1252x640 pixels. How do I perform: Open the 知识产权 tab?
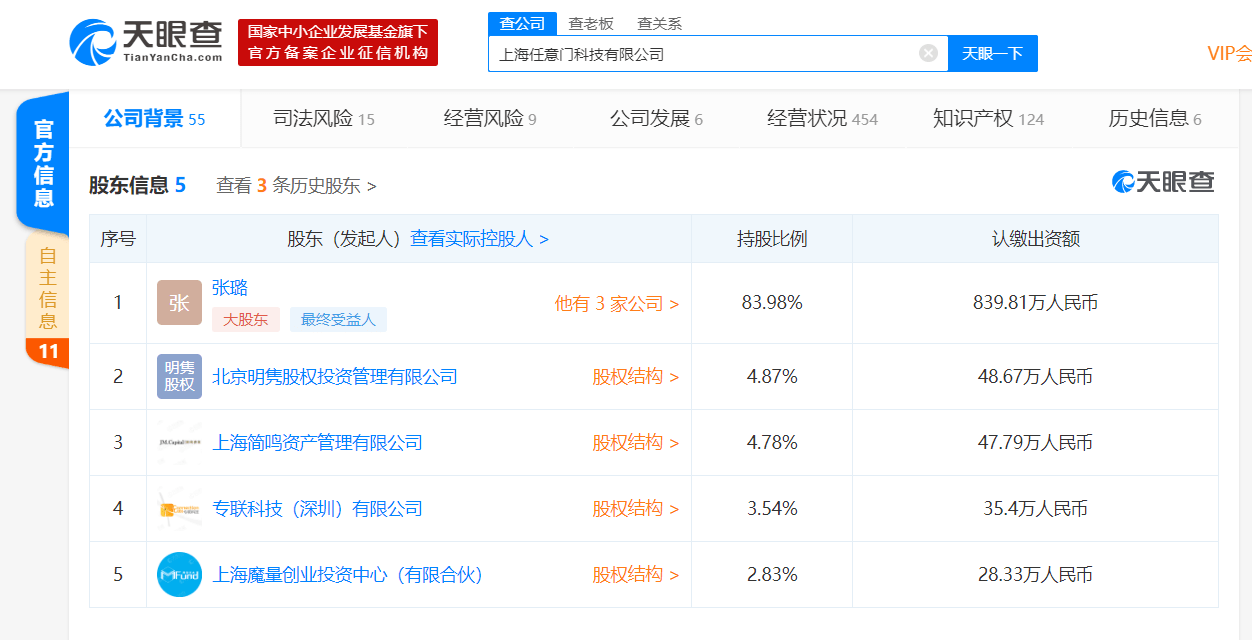click(987, 119)
